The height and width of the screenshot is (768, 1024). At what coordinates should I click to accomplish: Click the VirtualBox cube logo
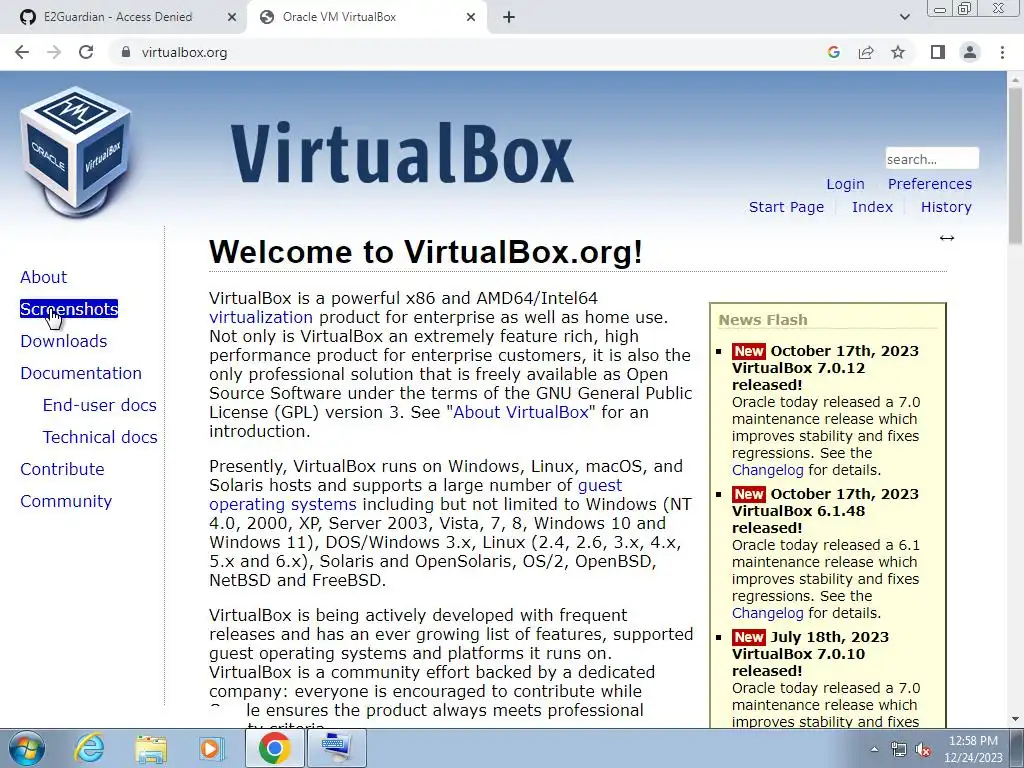tap(76, 152)
